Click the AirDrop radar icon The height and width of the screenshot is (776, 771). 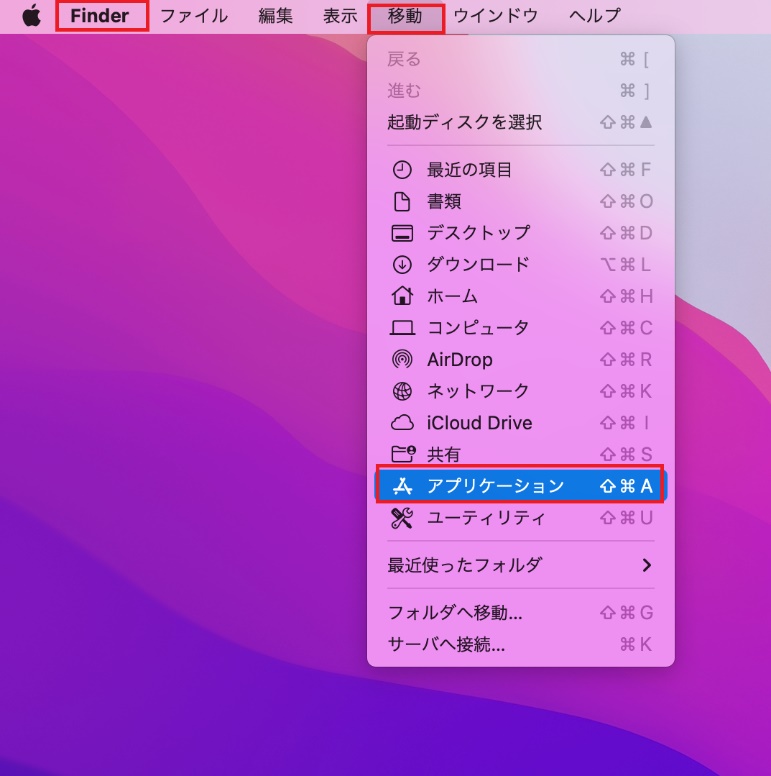pyautogui.click(x=402, y=359)
